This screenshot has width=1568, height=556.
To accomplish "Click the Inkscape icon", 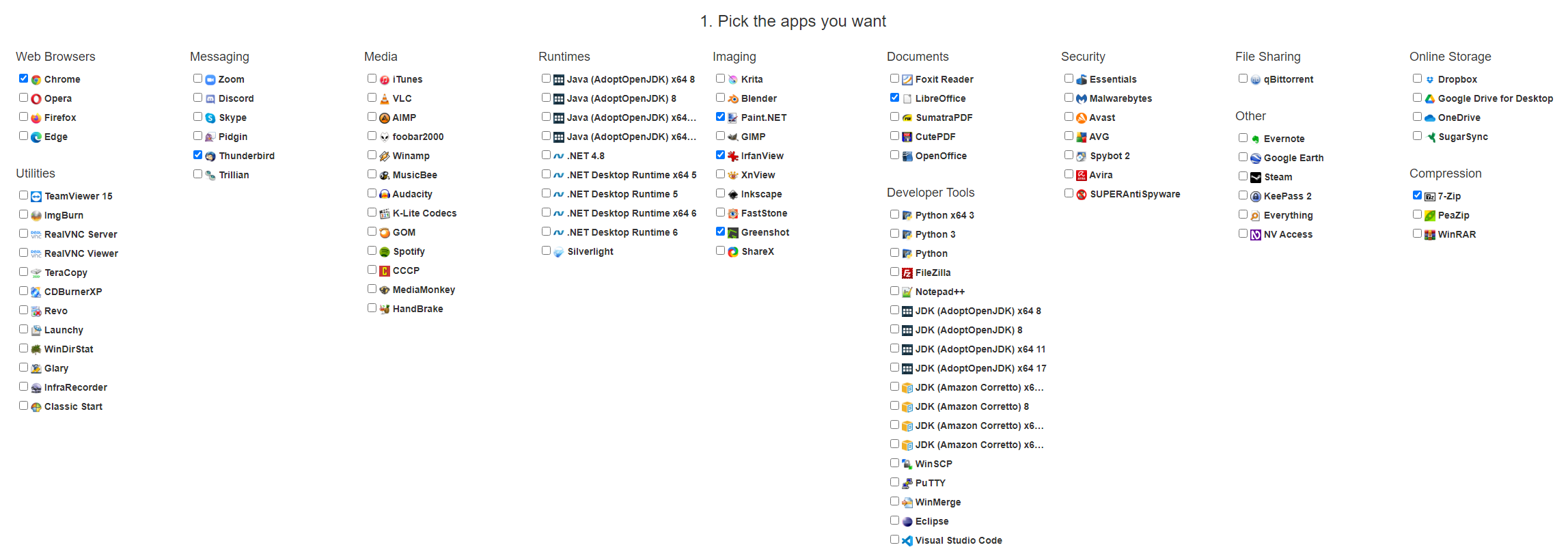I will [733, 195].
